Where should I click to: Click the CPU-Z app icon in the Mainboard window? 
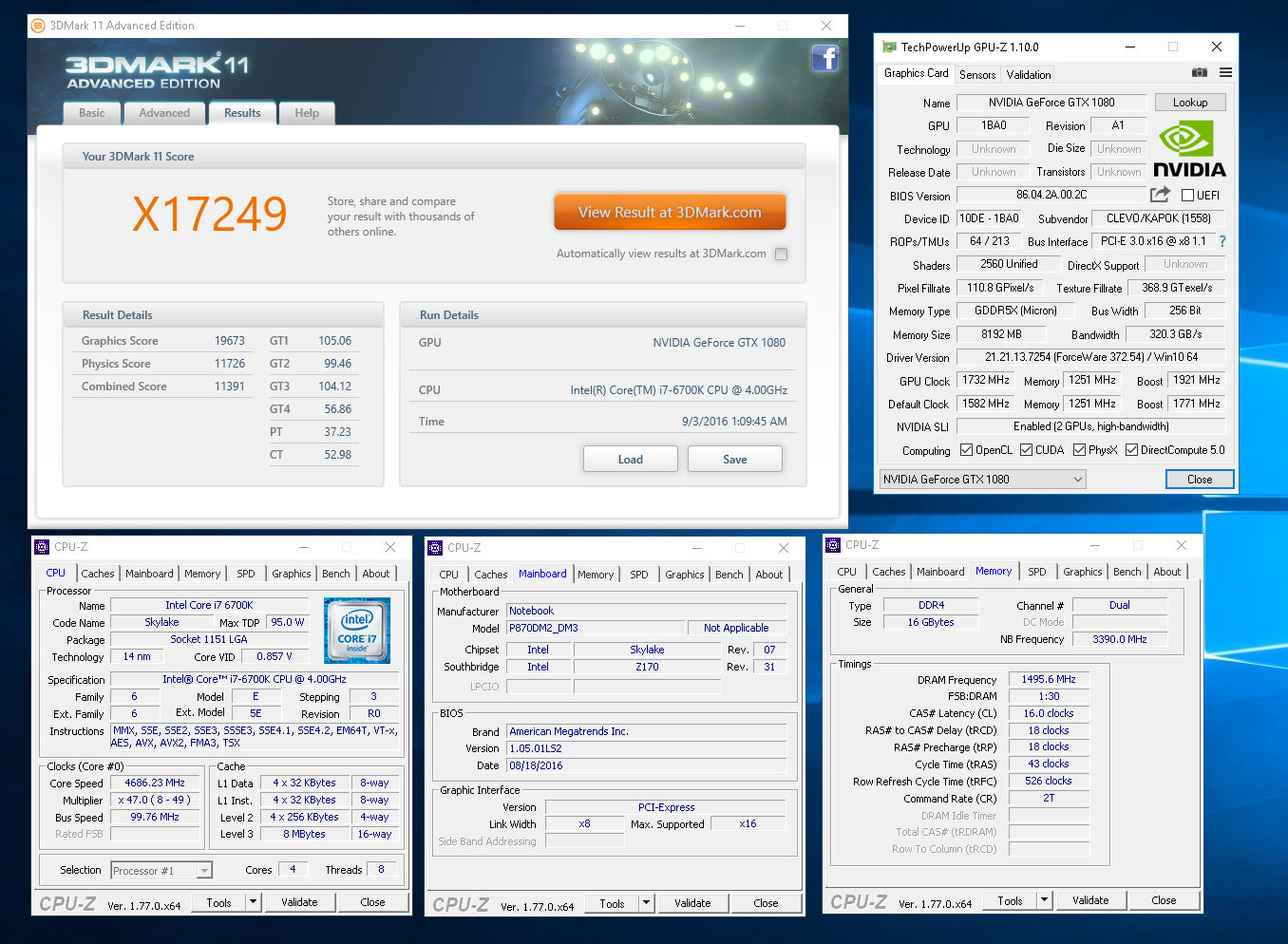click(x=435, y=548)
